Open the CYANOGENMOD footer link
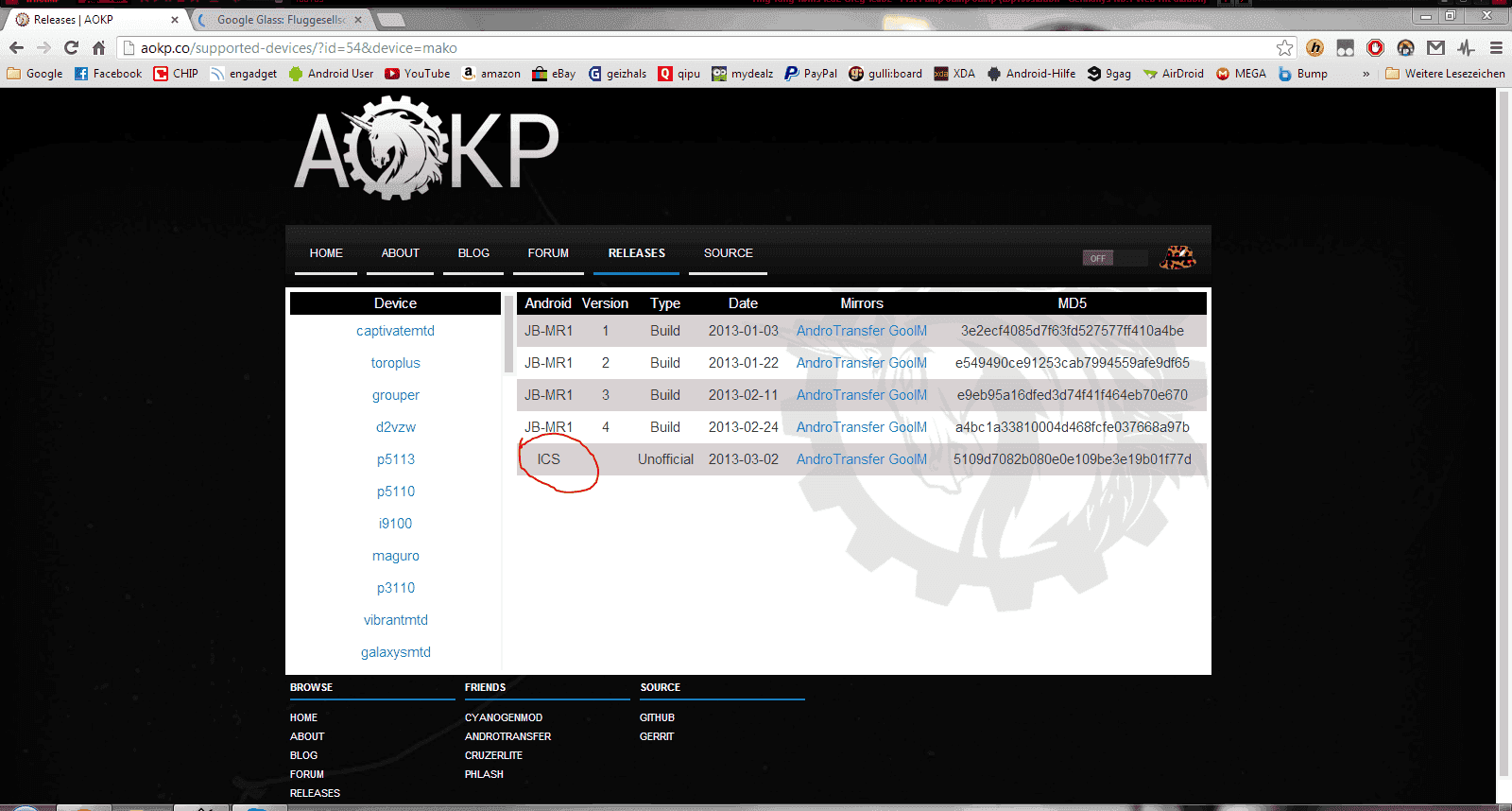The width and height of the screenshot is (1512, 811). pyautogui.click(x=504, y=717)
